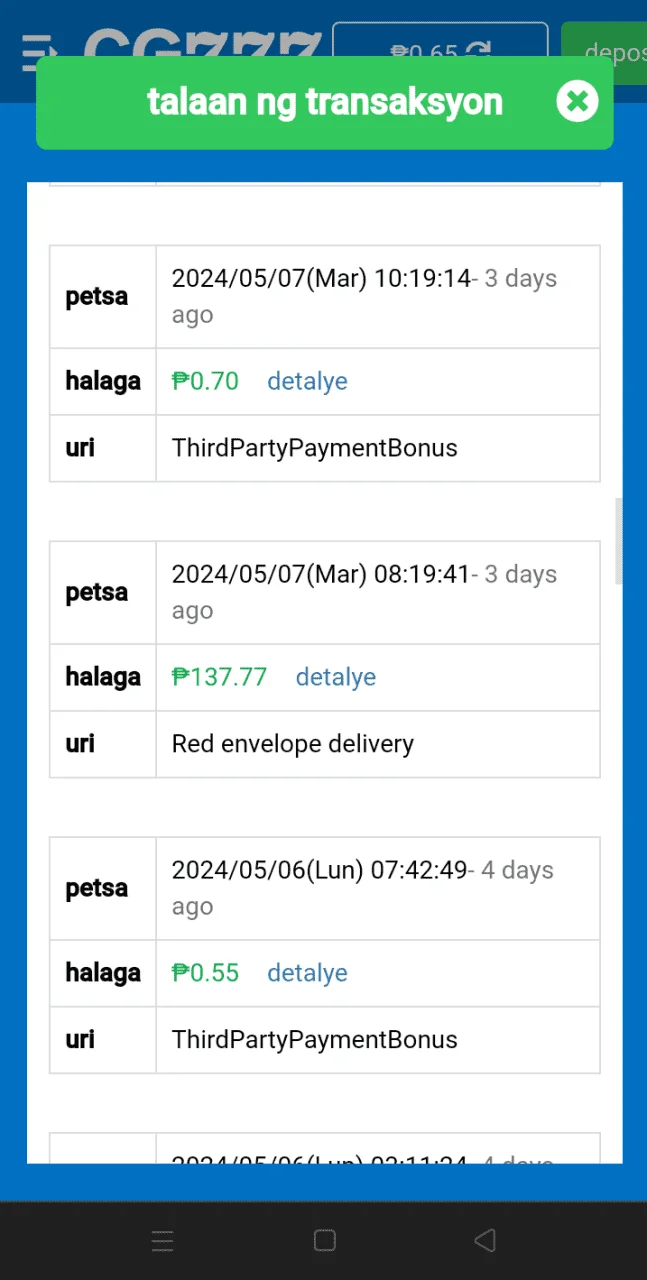Click the 2024/05/07 10:19:14 date cell
Viewport: 647px width, 1280px height.
coord(378,297)
